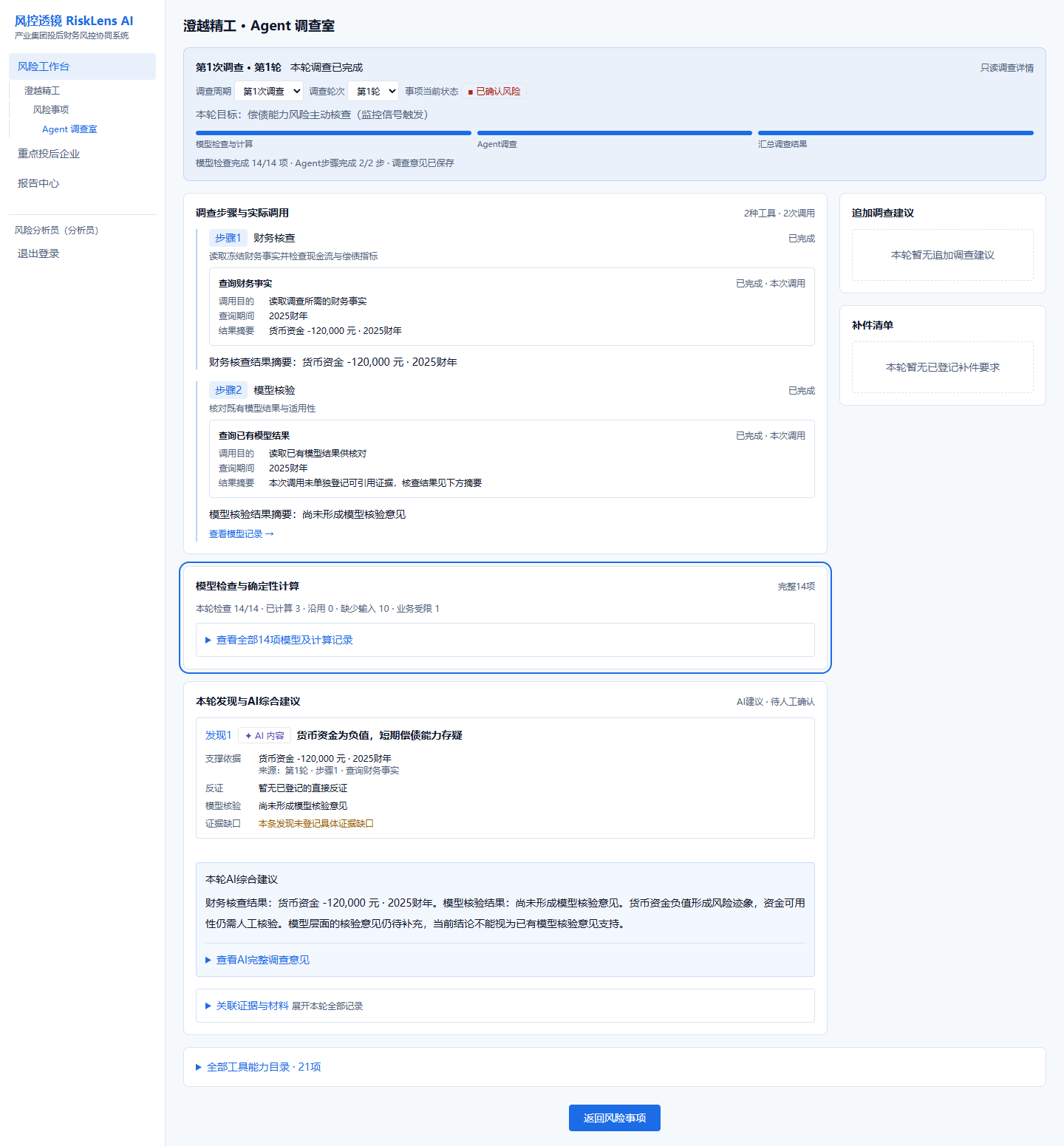Go to 重点投后企业 in the sidebar
The width and height of the screenshot is (1064, 1146).
click(49, 154)
